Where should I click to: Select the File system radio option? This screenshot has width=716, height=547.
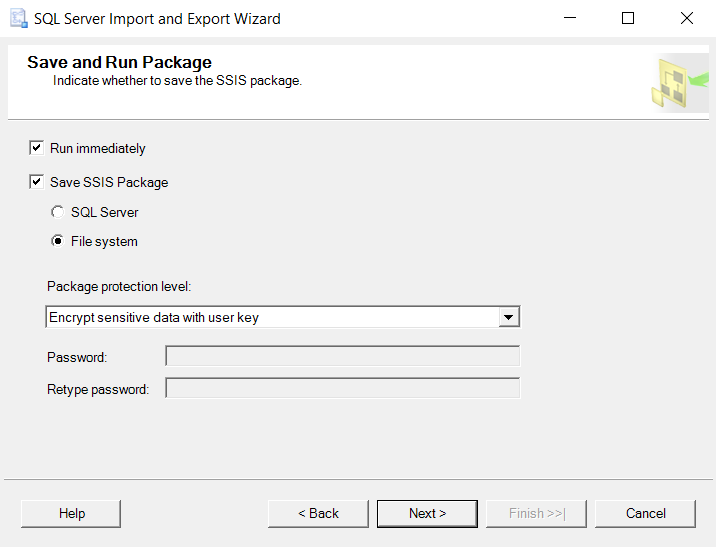click(x=58, y=241)
